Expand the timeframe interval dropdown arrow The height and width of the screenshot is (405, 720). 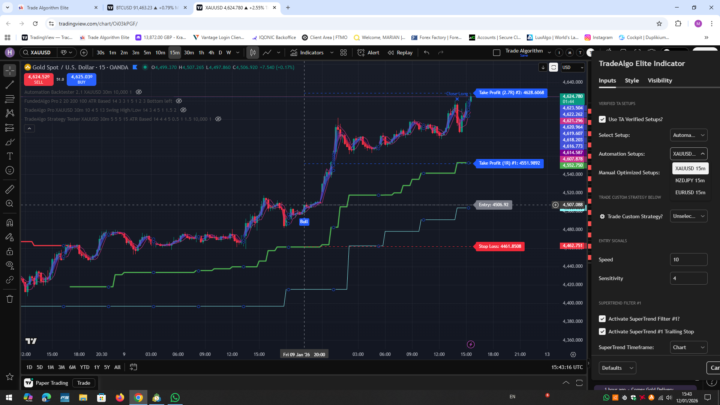tap(237, 53)
